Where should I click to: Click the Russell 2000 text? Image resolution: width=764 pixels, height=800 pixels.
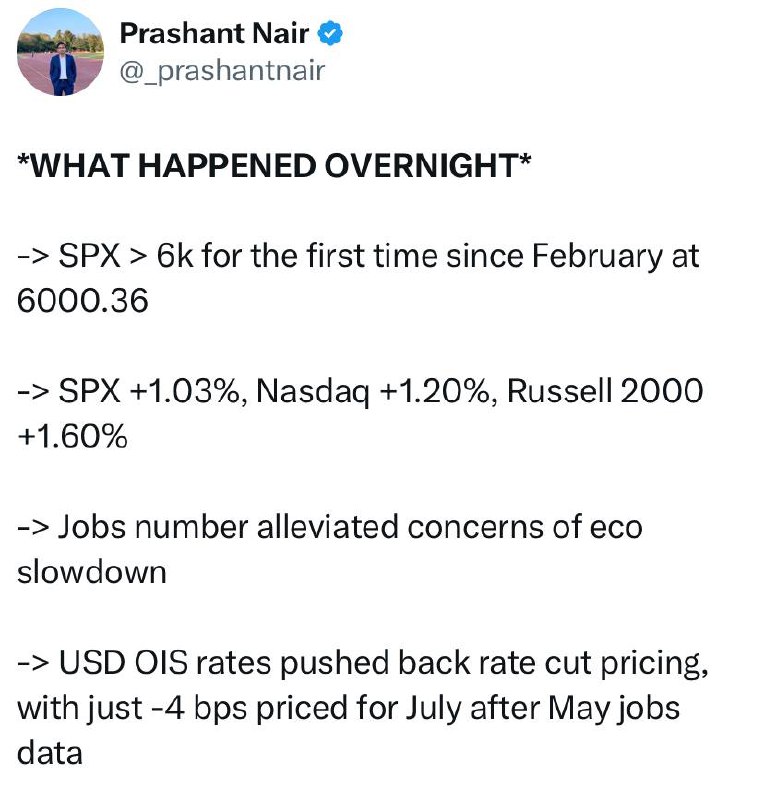[605, 391]
